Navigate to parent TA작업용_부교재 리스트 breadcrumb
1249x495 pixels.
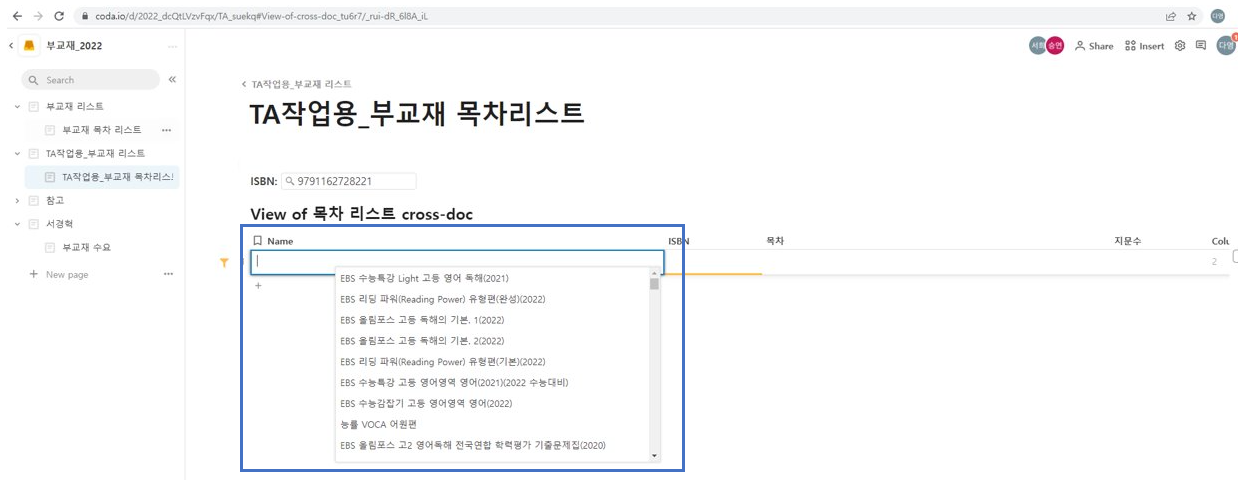(301, 84)
